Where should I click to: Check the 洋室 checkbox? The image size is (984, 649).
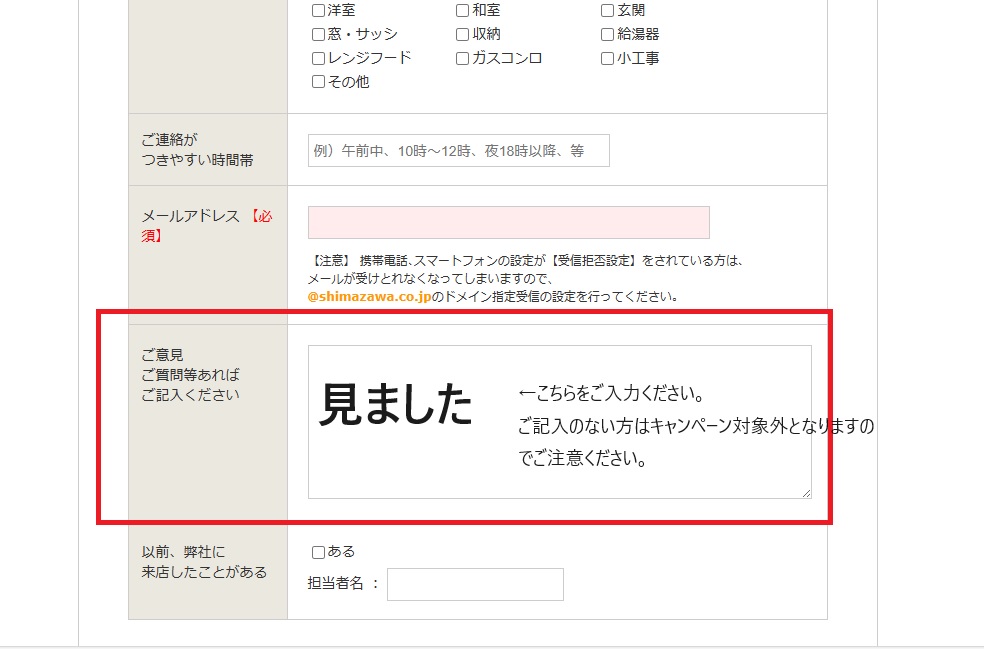[x=318, y=11]
